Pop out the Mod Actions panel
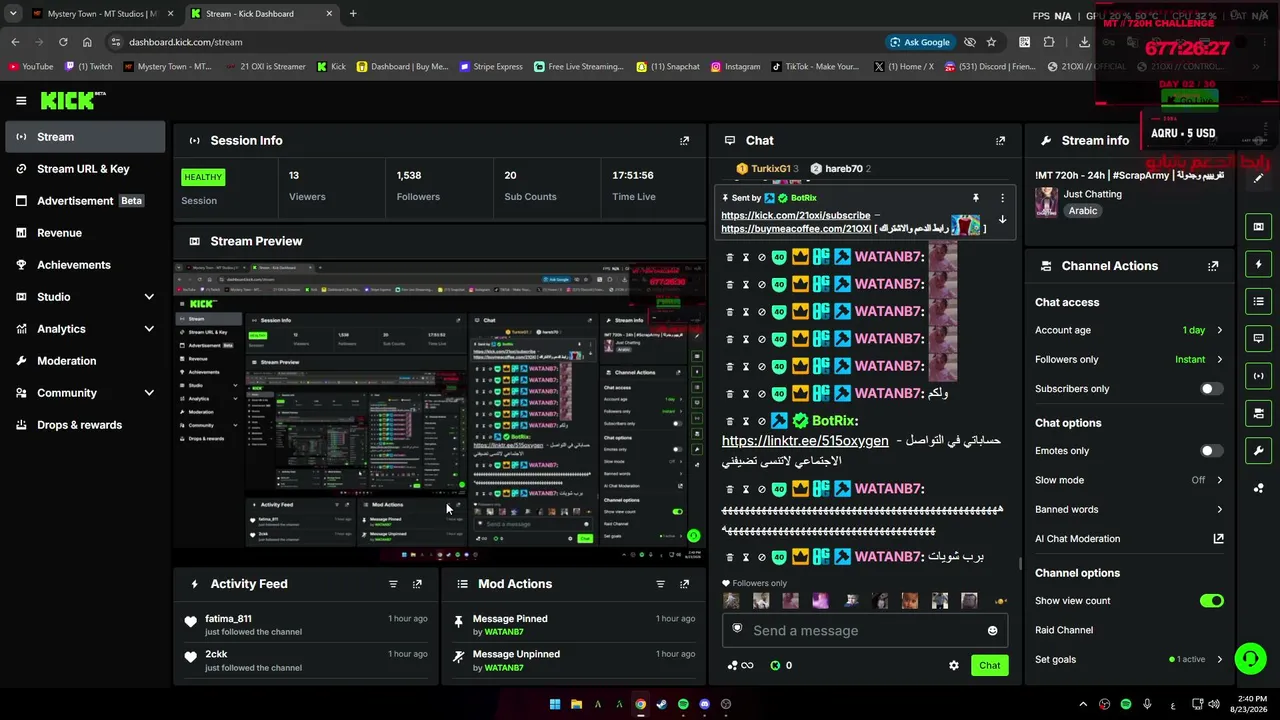 [684, 584]
